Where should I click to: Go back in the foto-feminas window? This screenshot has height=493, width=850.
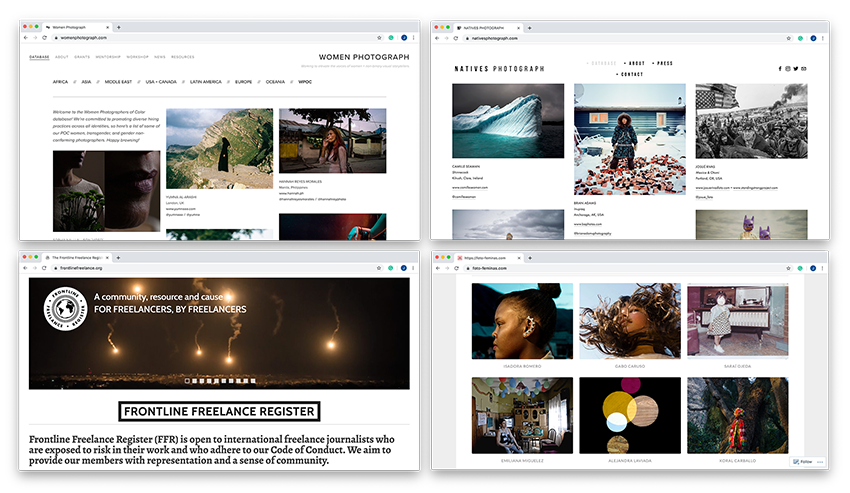tap(437, 268)
